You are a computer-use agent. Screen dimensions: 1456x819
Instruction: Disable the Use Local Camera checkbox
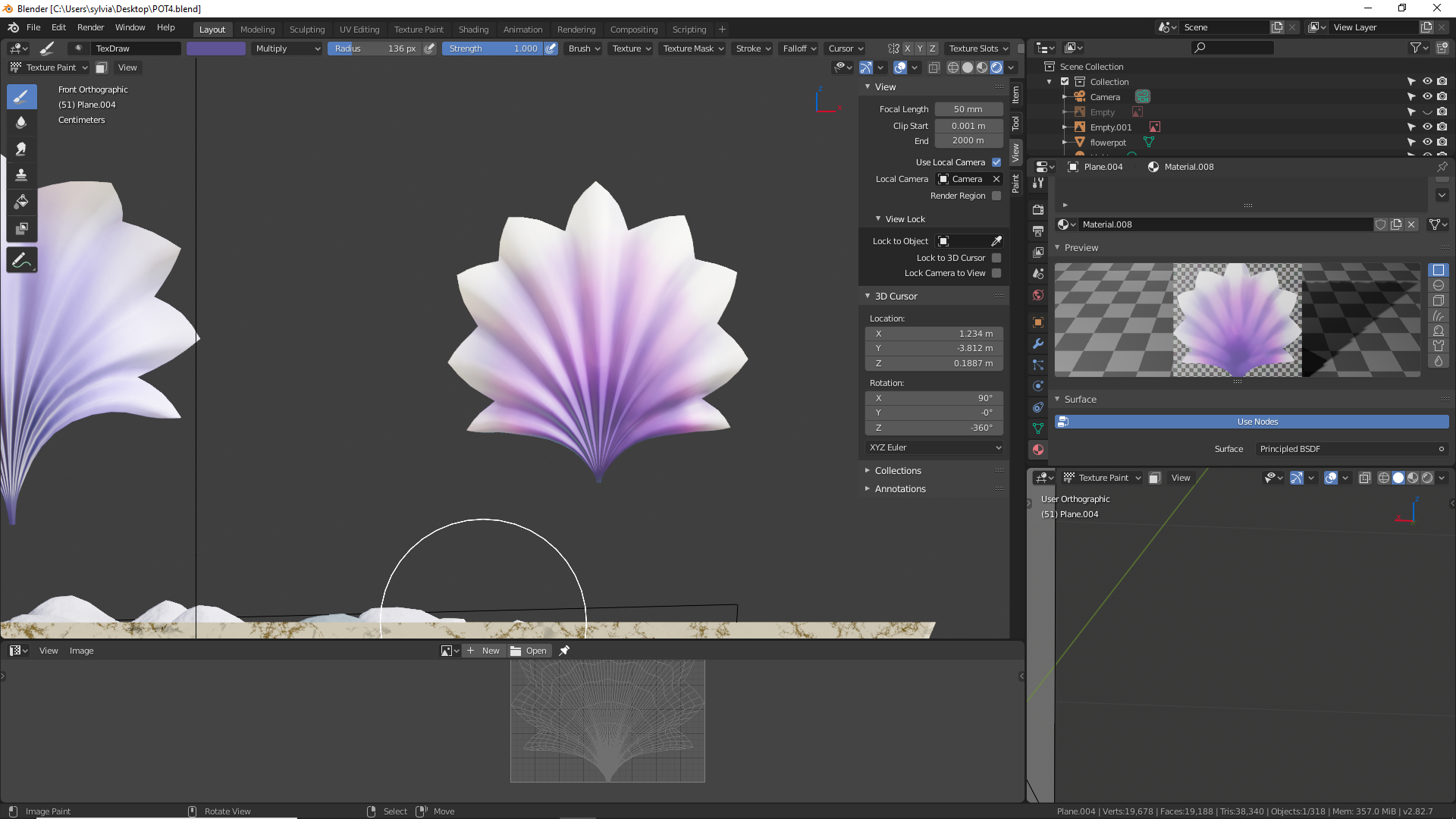996,162
